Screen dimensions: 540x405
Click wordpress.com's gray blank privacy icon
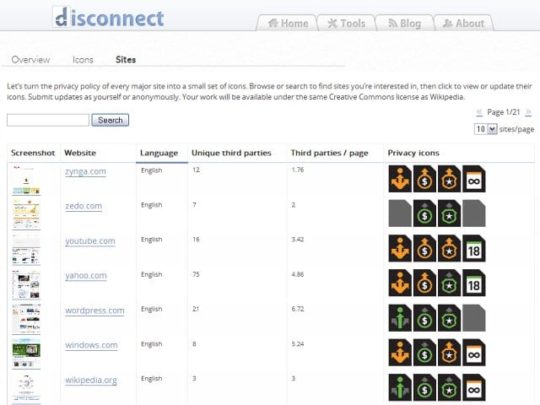coord(474,318)
